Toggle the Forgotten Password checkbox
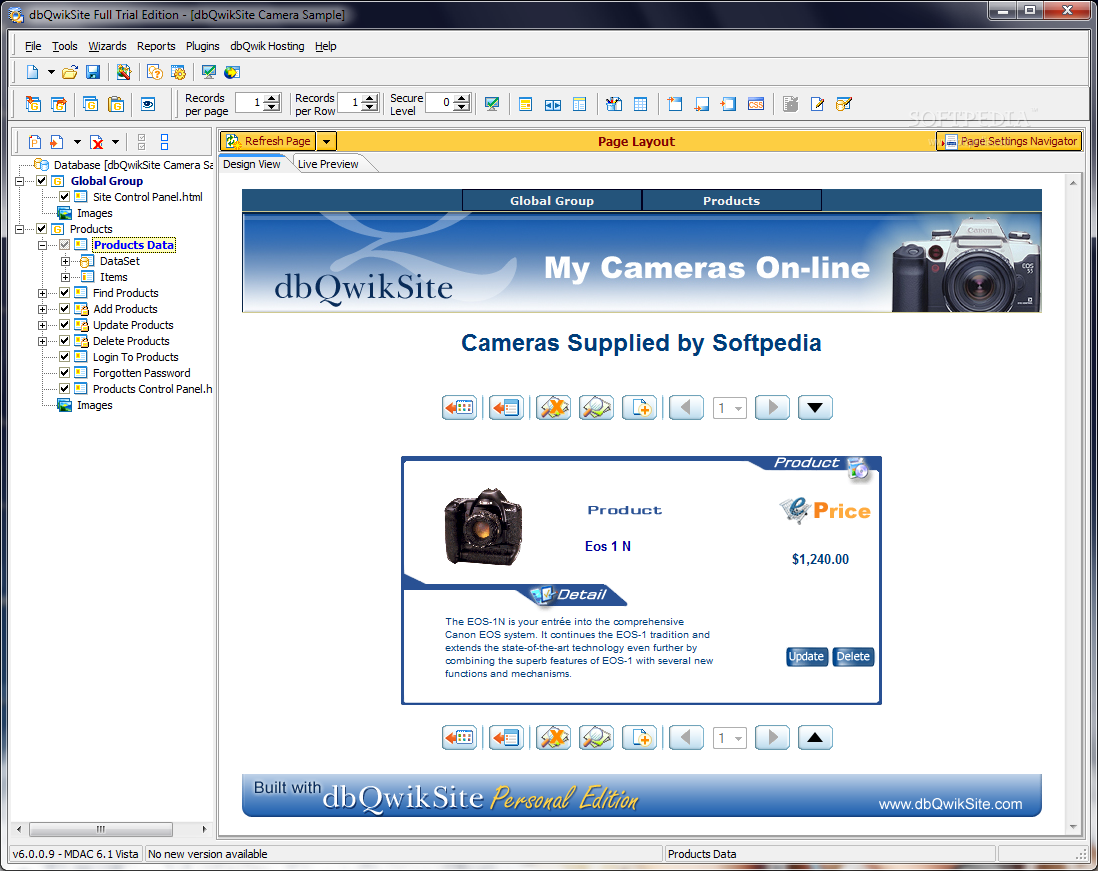The height and width of the screenshot is (871, 1098). pyautogui.click(x=64, y=373)
